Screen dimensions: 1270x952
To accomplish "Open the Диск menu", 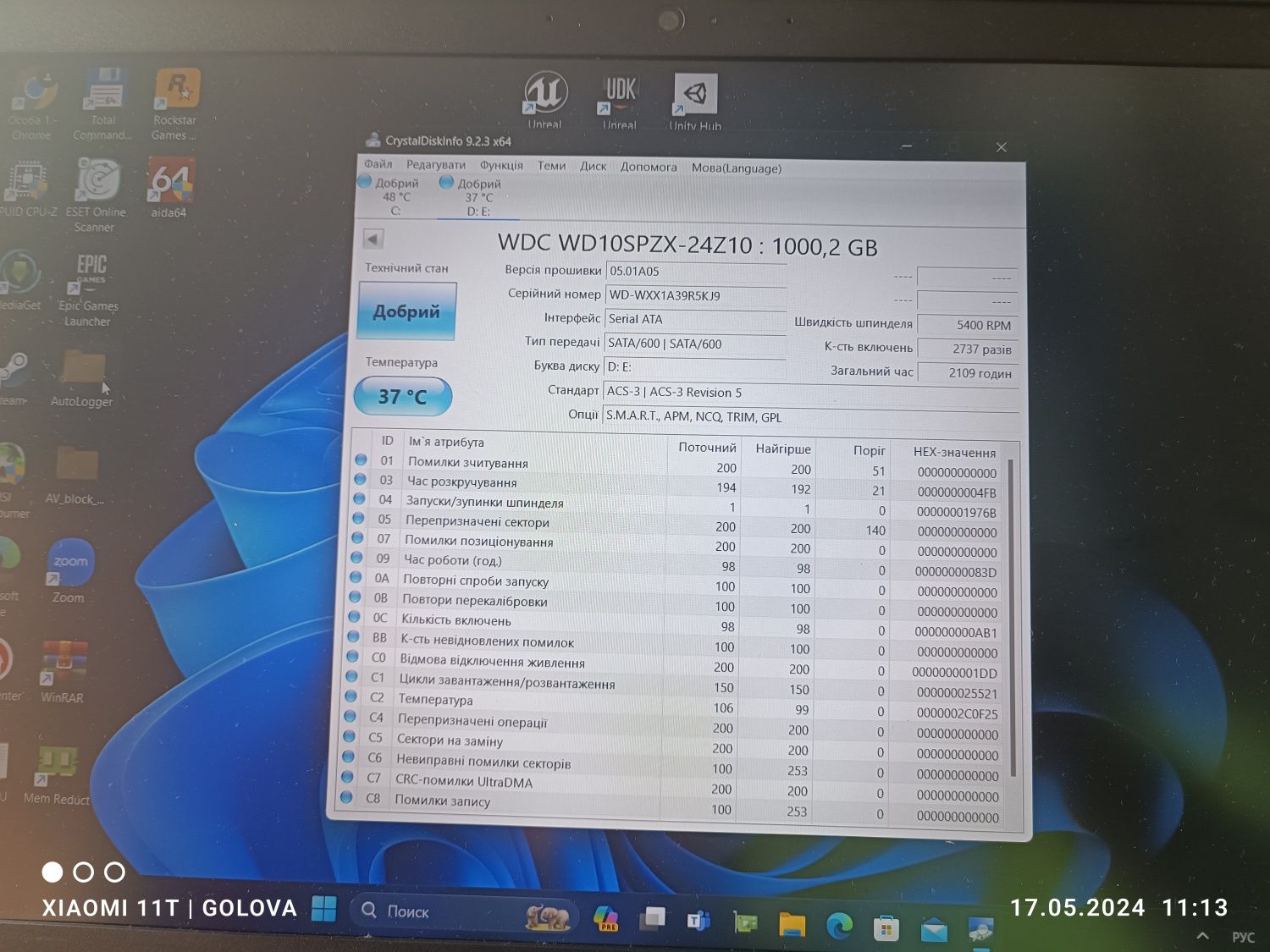I will coord(593,166).
